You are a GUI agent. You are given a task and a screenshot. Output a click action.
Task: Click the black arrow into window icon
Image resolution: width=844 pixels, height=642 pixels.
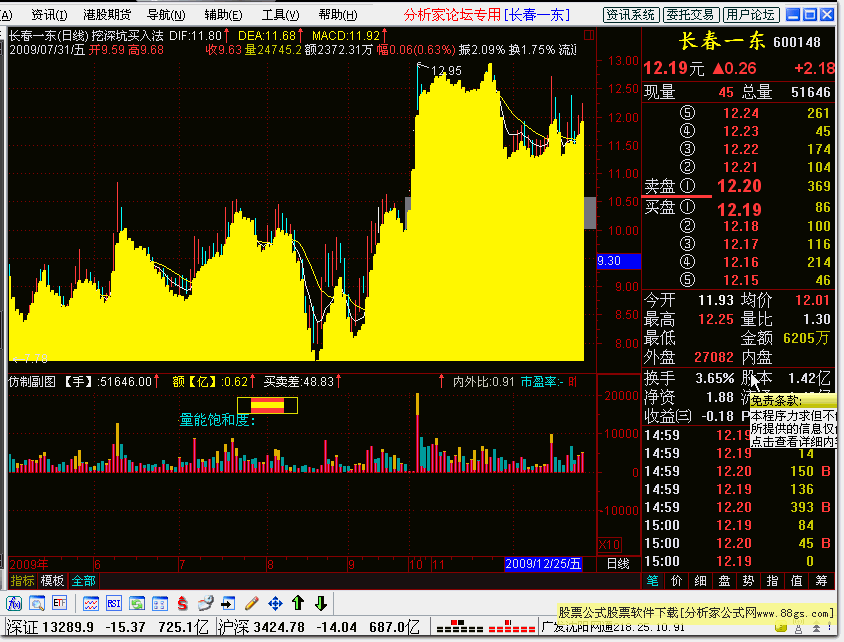[228, 604]
